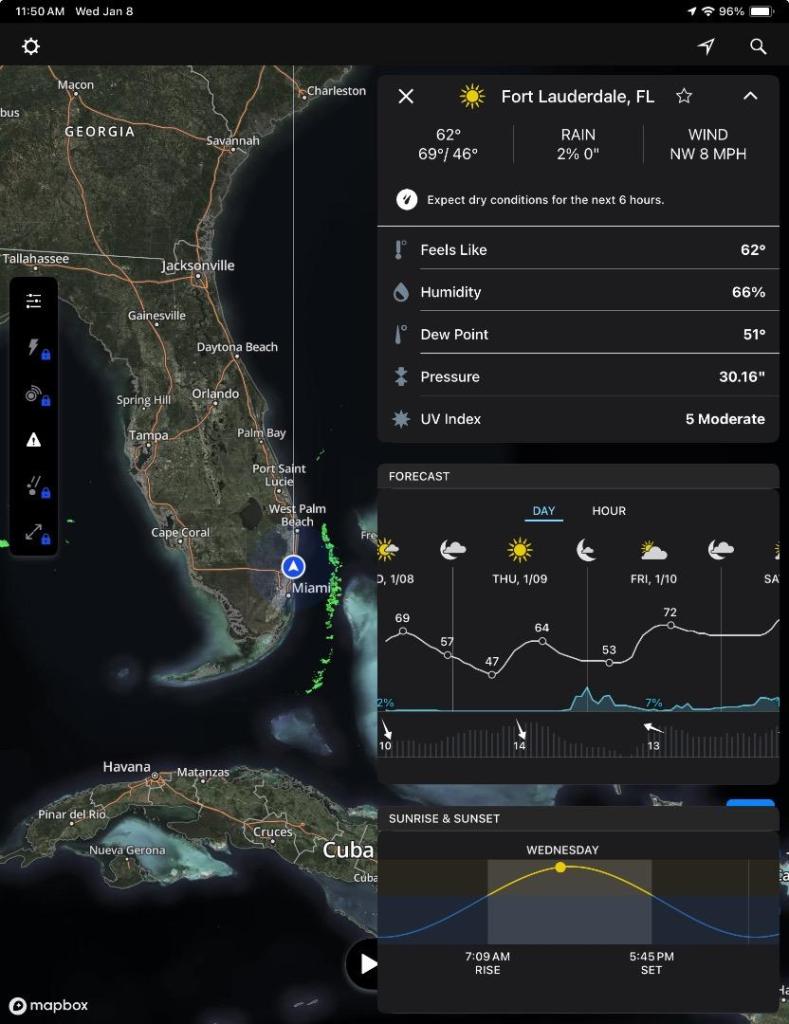Select the DAY forecast tab
Image resolution: width=789 pixels, height=1024 pixels.
coord(544,511)
